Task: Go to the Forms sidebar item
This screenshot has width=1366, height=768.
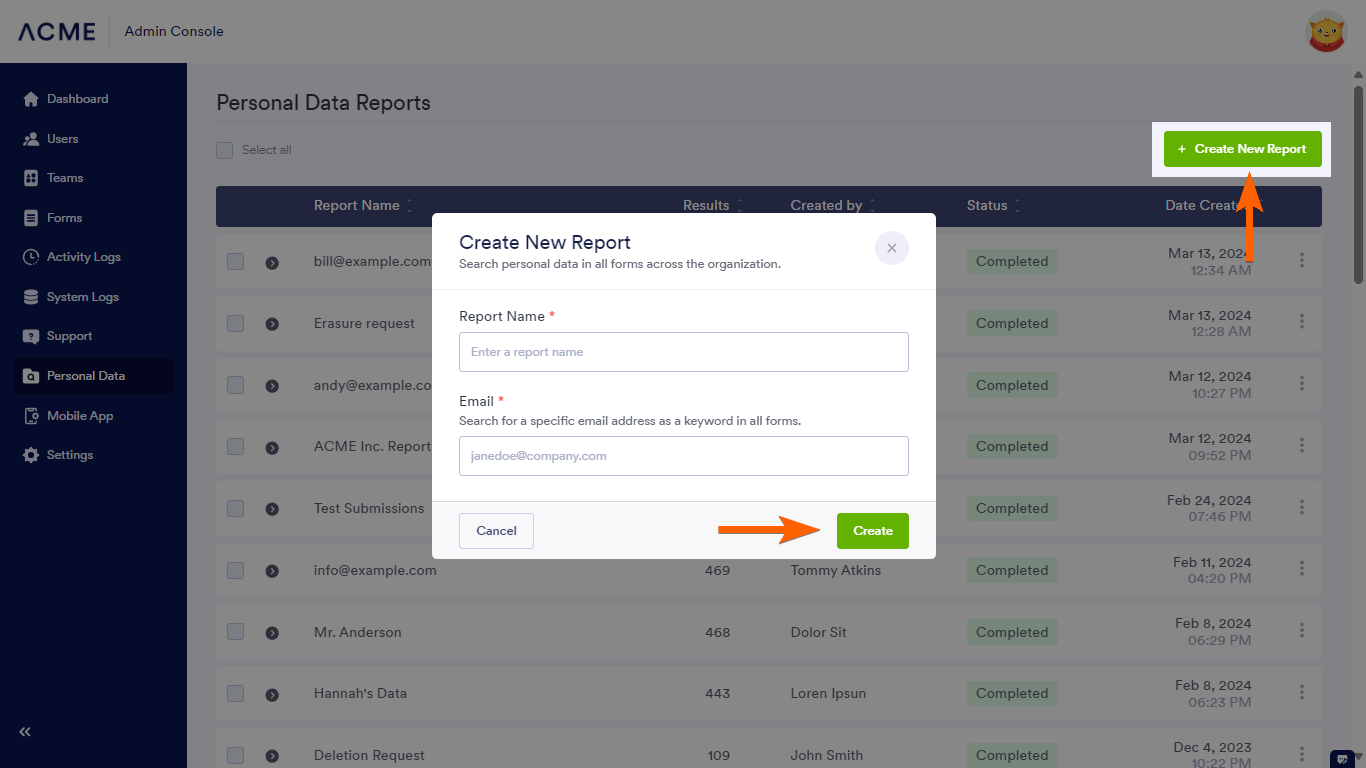Action: coord(64,218)
